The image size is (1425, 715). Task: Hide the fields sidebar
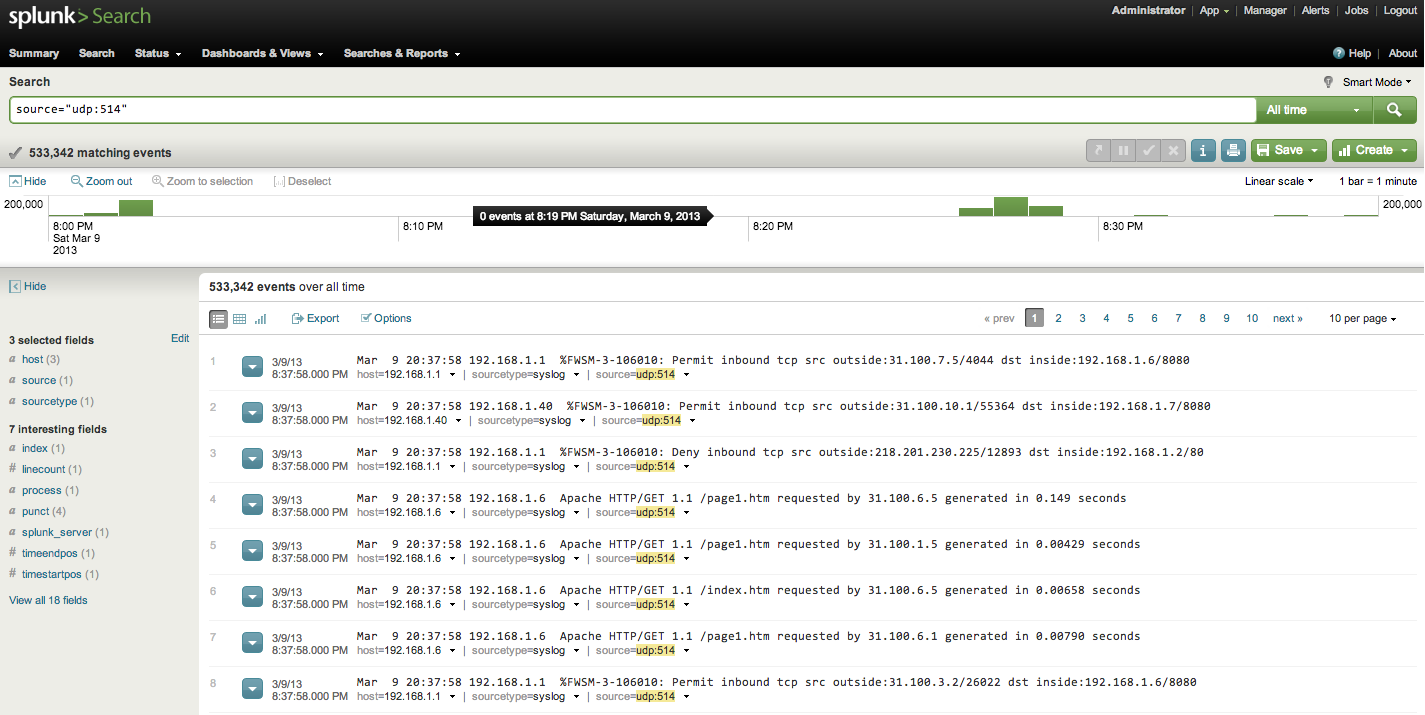(27, 286)
